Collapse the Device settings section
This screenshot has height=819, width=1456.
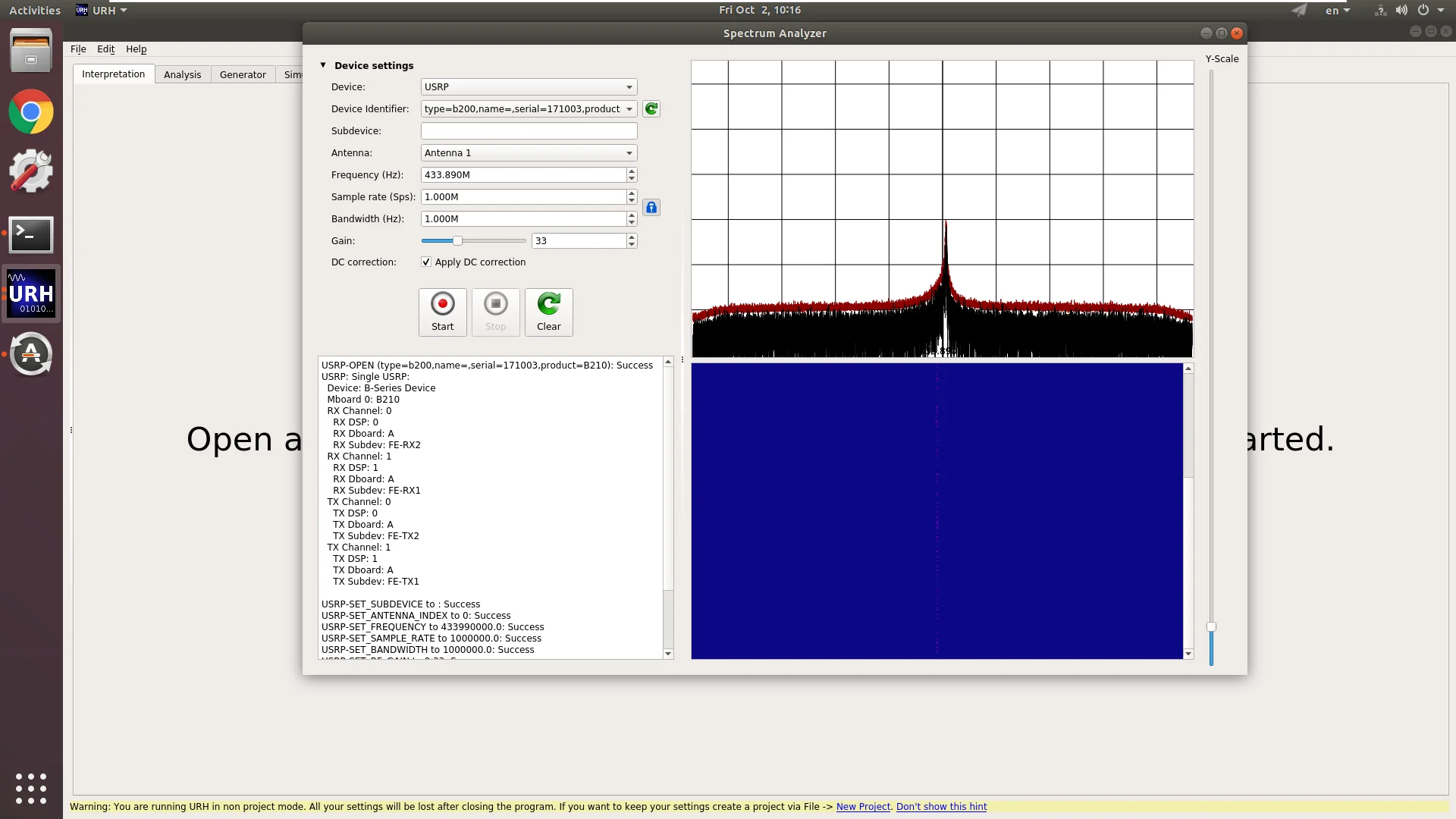(323, 65)
